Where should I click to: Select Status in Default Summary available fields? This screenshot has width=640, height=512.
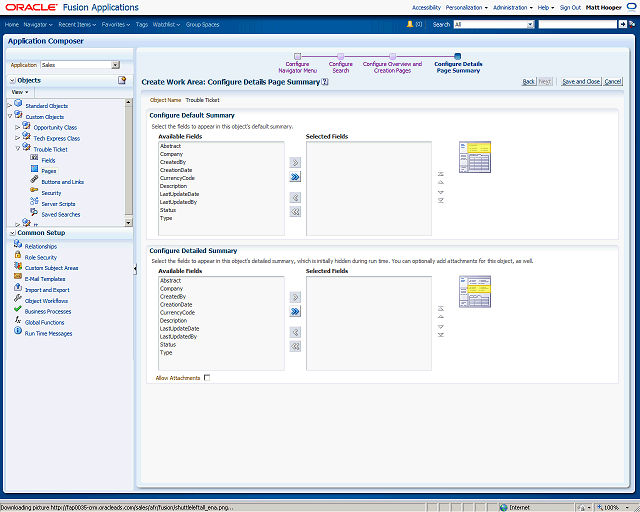coord(168,210)
